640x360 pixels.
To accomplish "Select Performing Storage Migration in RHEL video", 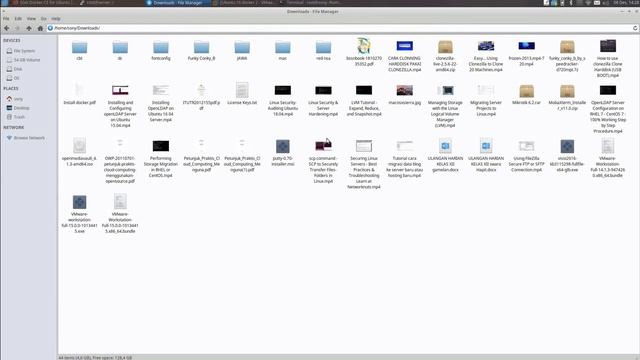I will coord(161,158).
